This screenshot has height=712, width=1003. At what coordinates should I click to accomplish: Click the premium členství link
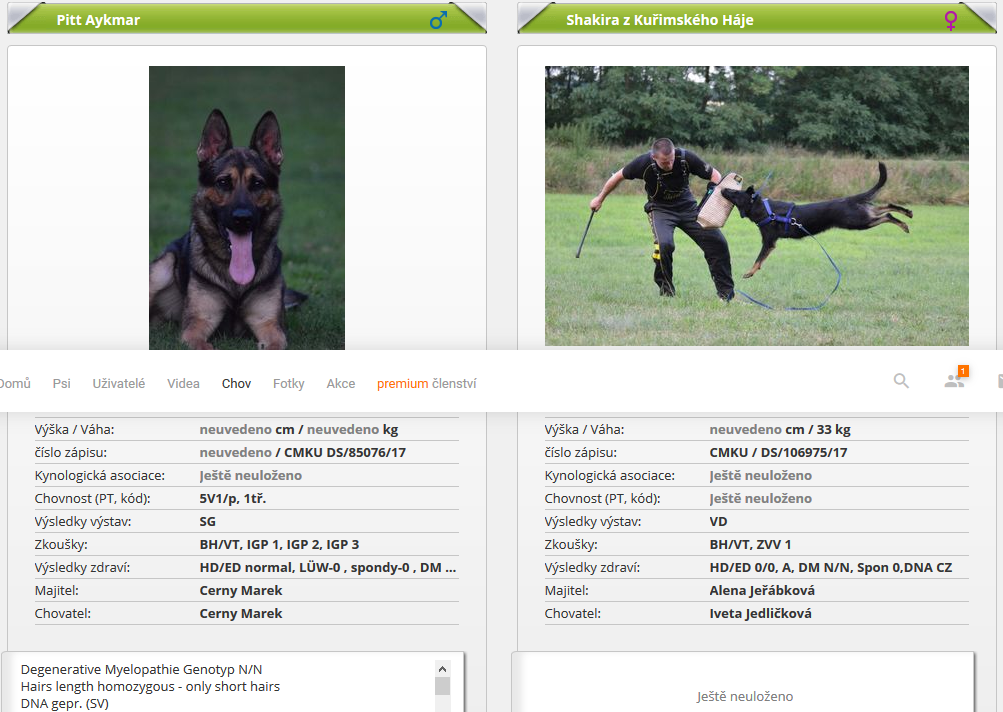click(426, 383)
